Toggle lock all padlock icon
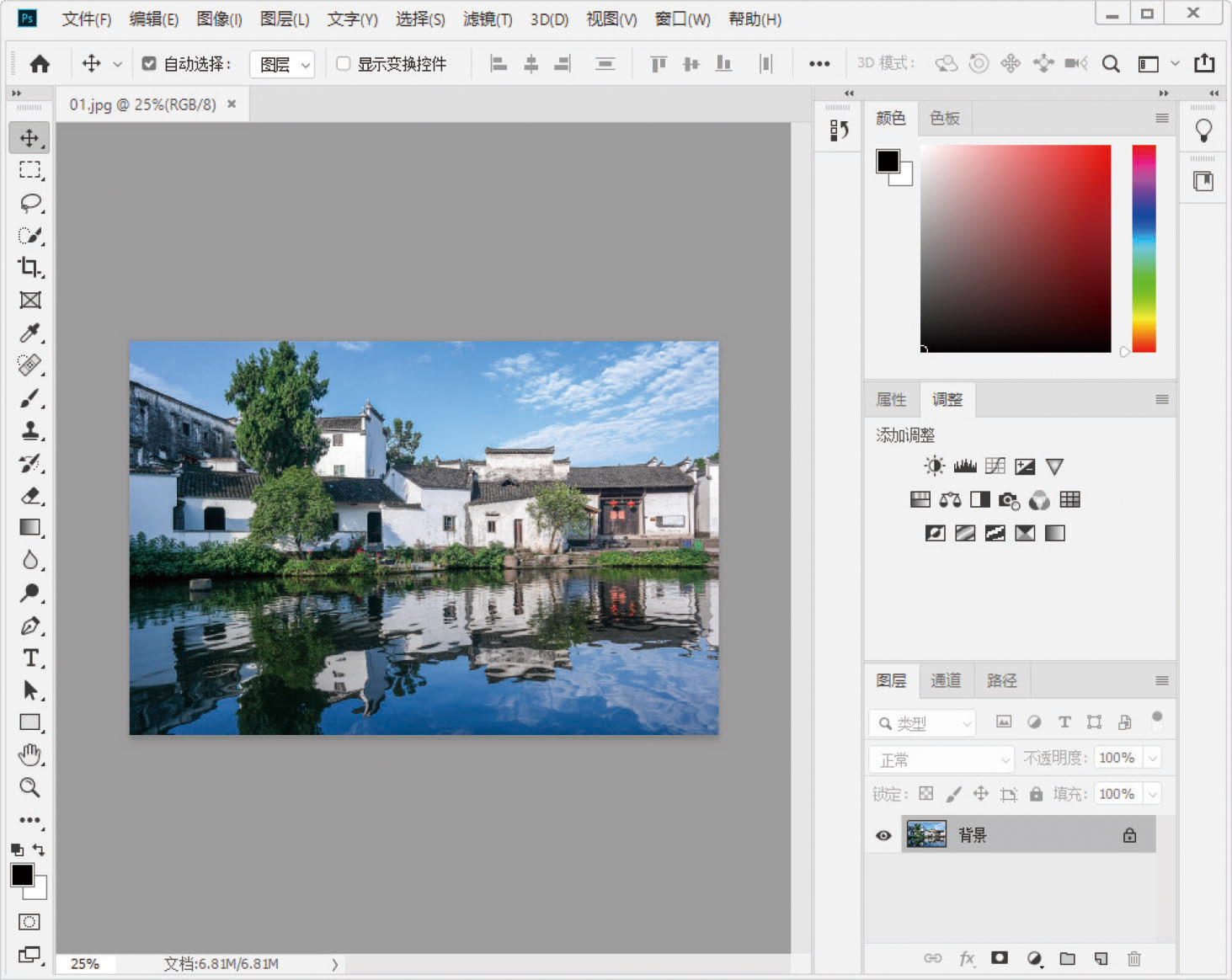Viewport: 1232px width, 980px height. (x=1036, y=793)
